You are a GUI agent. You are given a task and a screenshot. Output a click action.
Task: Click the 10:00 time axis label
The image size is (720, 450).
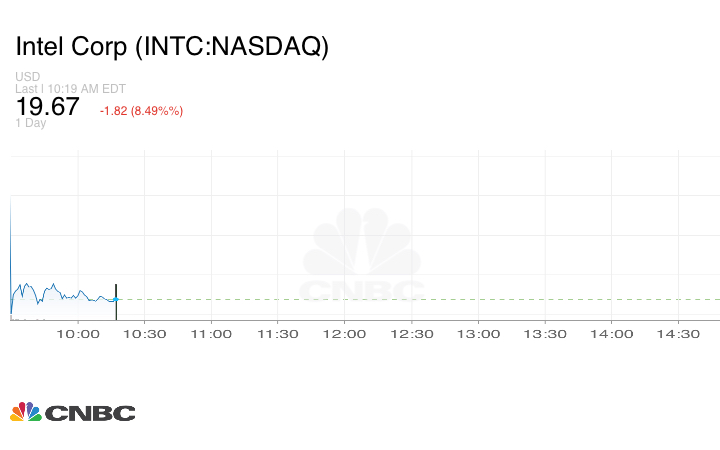(x=78, y=334)
